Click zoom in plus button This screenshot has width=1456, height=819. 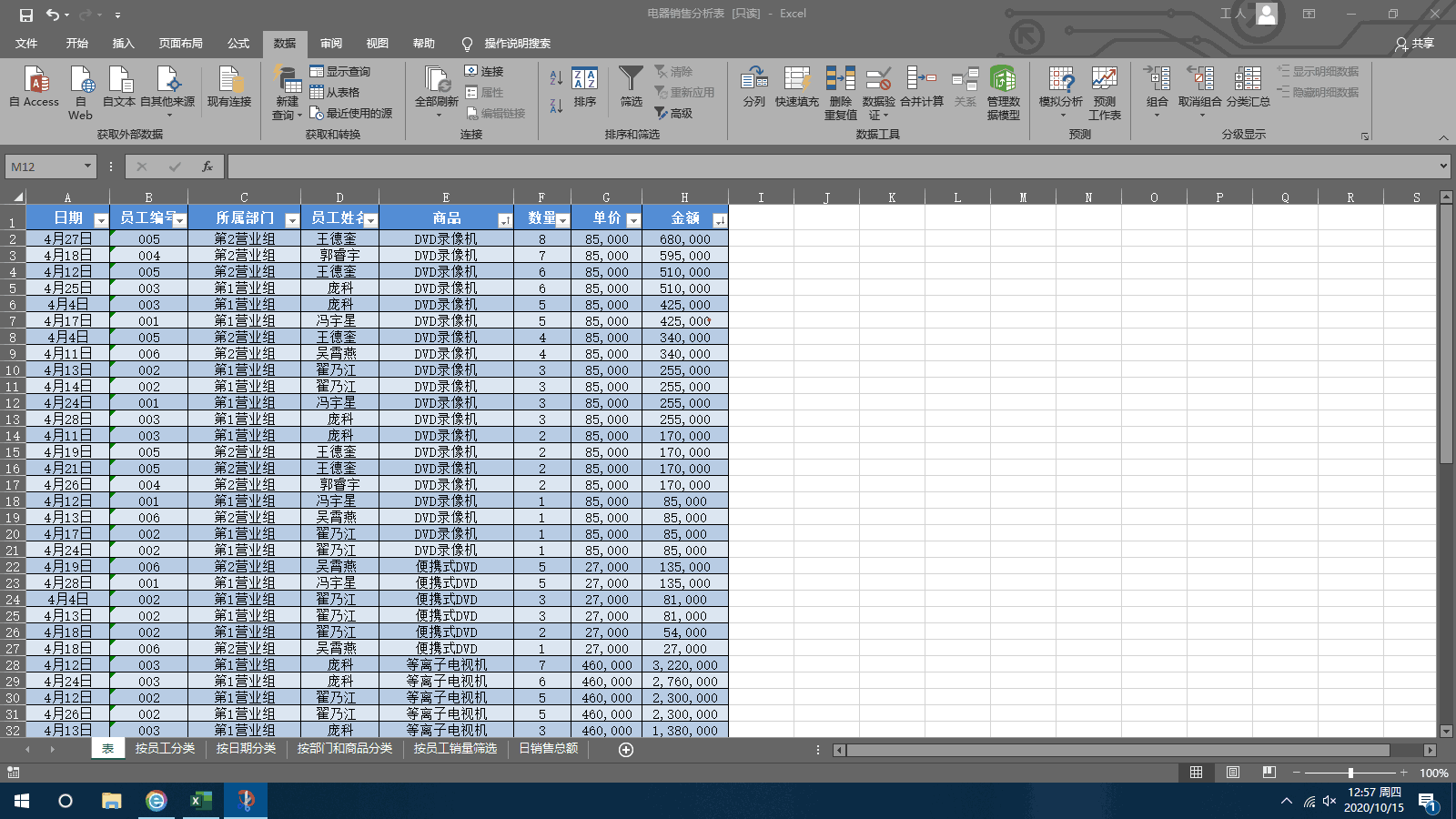click(x=1404, y=773)
